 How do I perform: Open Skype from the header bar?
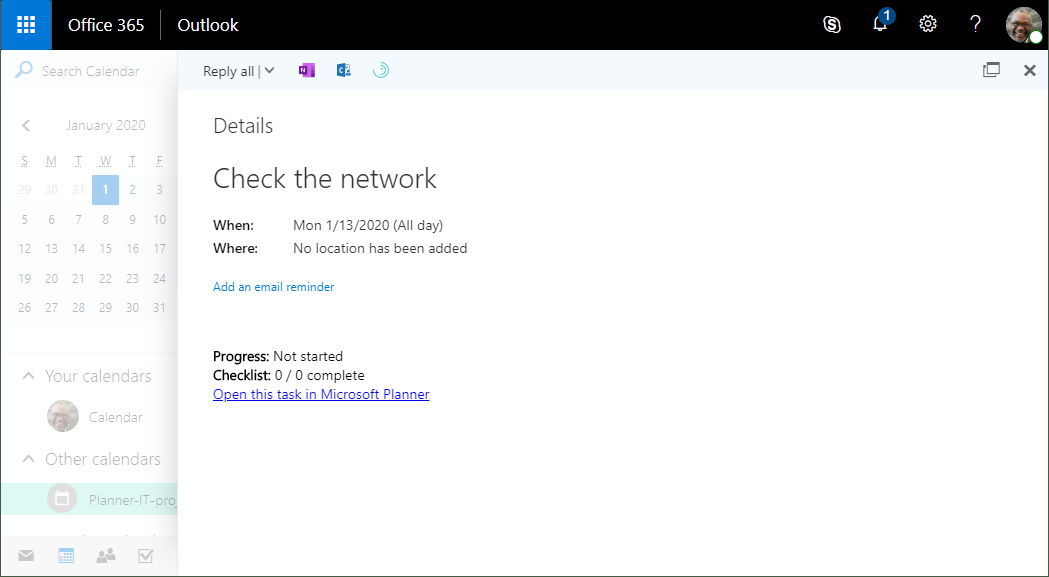(x=832, y=25)
